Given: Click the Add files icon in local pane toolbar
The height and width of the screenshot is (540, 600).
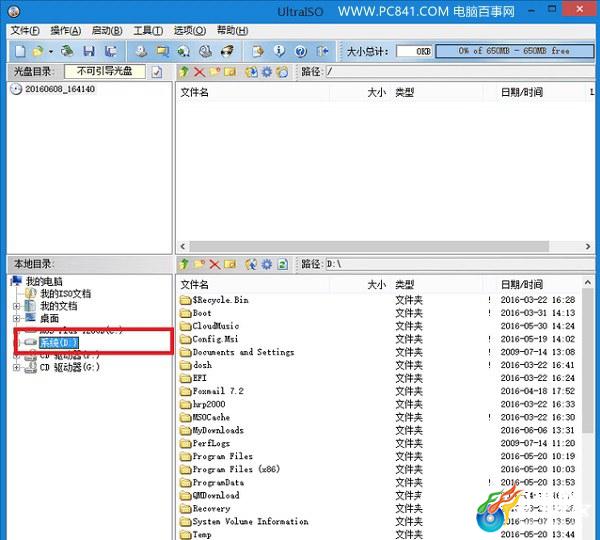Looking at the screenshot, I should coord(251,264).
